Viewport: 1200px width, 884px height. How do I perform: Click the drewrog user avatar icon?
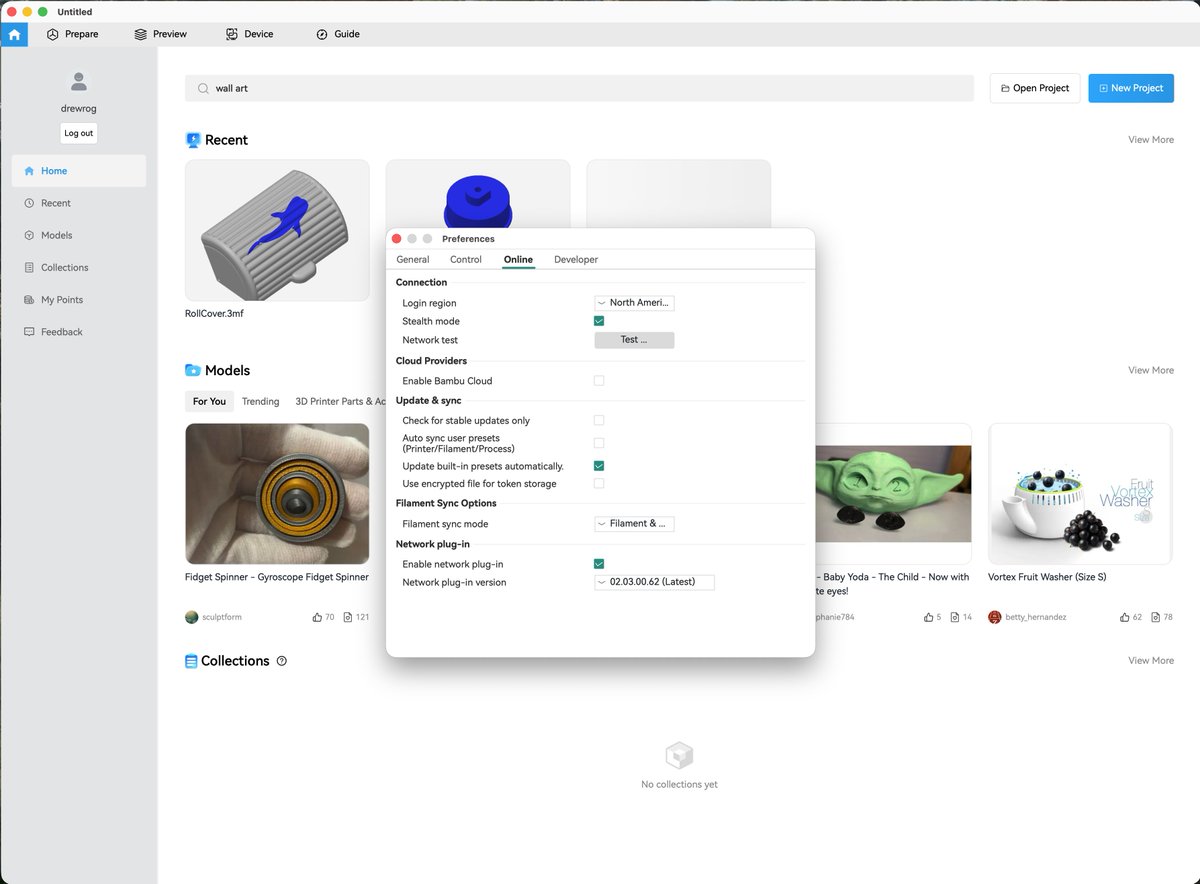(79, 83)
